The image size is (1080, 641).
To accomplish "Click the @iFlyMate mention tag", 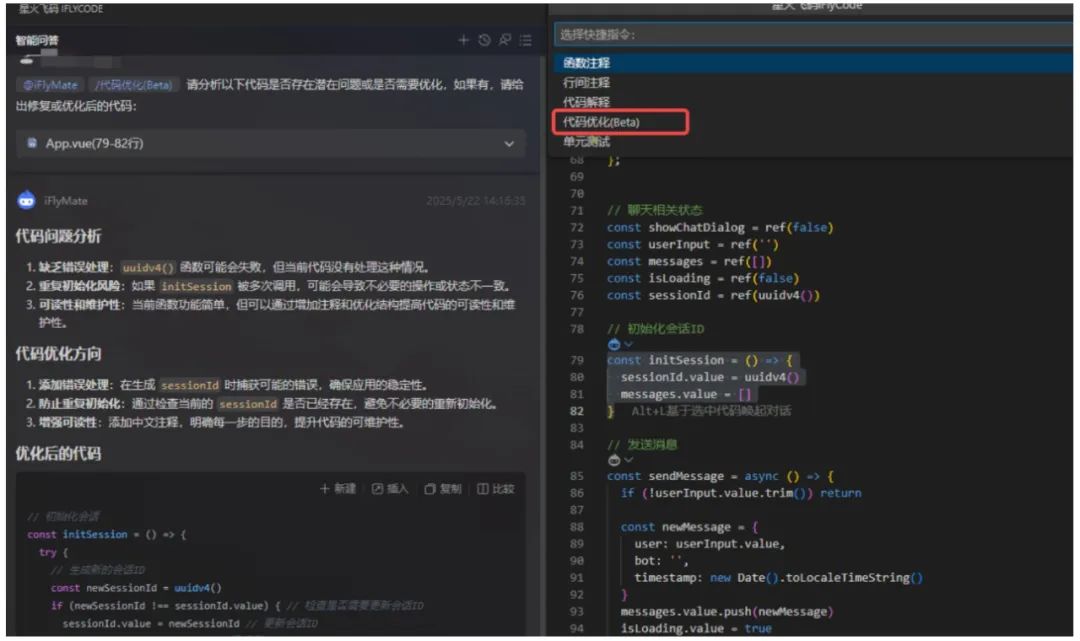I will [50, 85].
